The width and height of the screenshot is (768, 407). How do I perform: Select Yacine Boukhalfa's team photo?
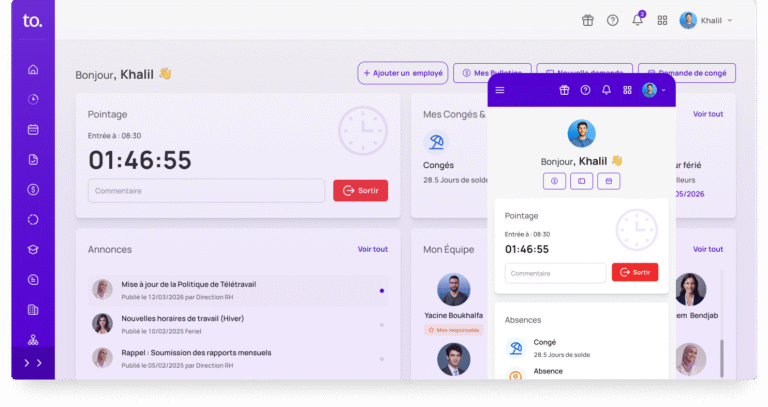pos(454,289)
